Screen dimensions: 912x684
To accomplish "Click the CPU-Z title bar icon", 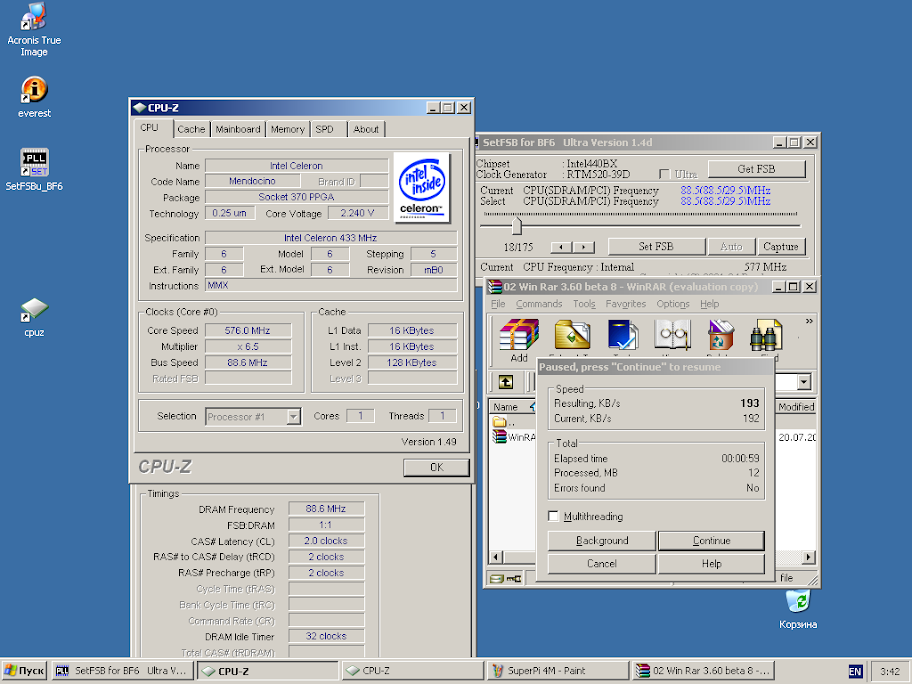I will (x=139, y=108).
